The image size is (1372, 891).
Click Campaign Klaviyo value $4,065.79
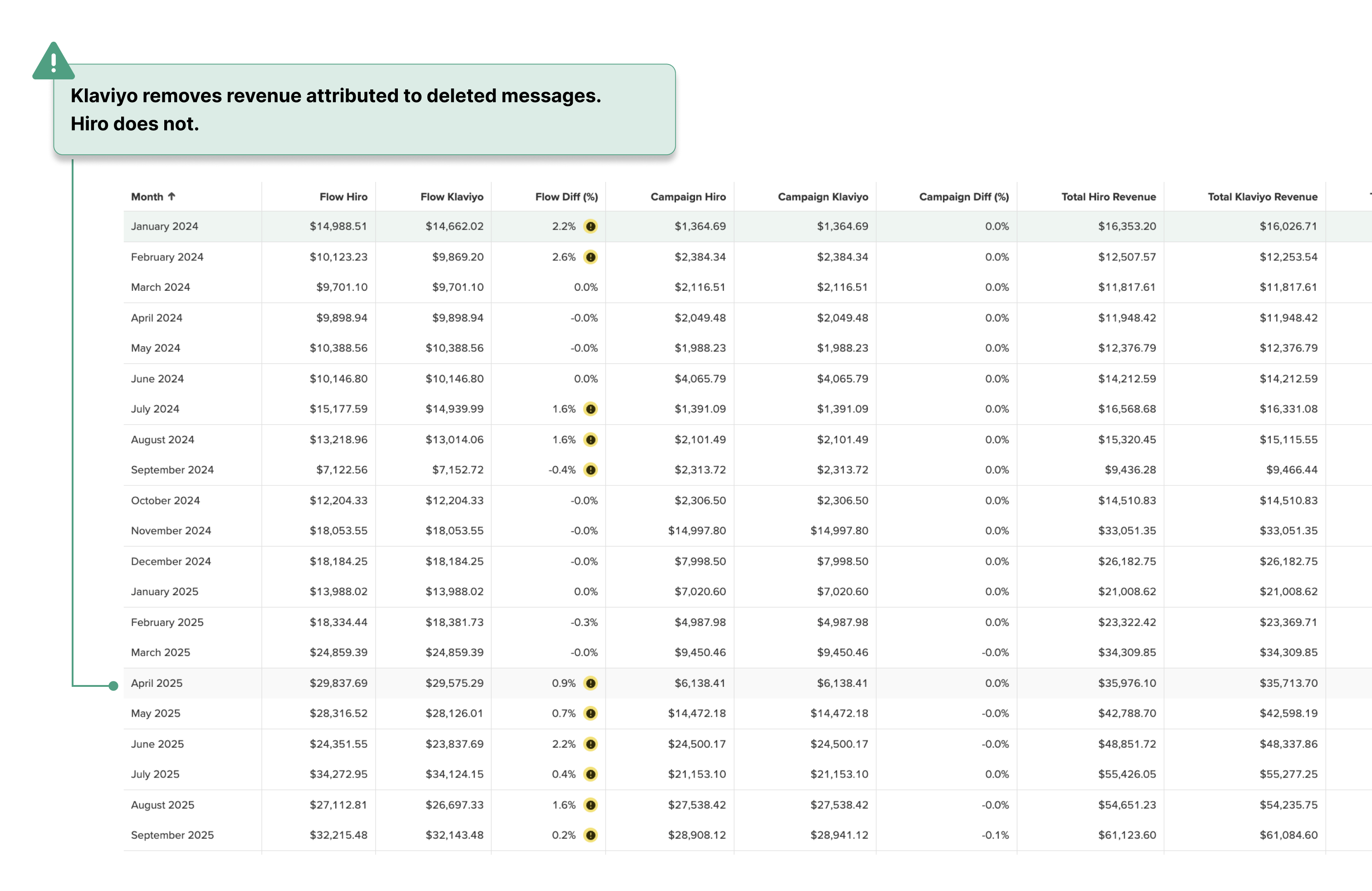click(842, 379)
